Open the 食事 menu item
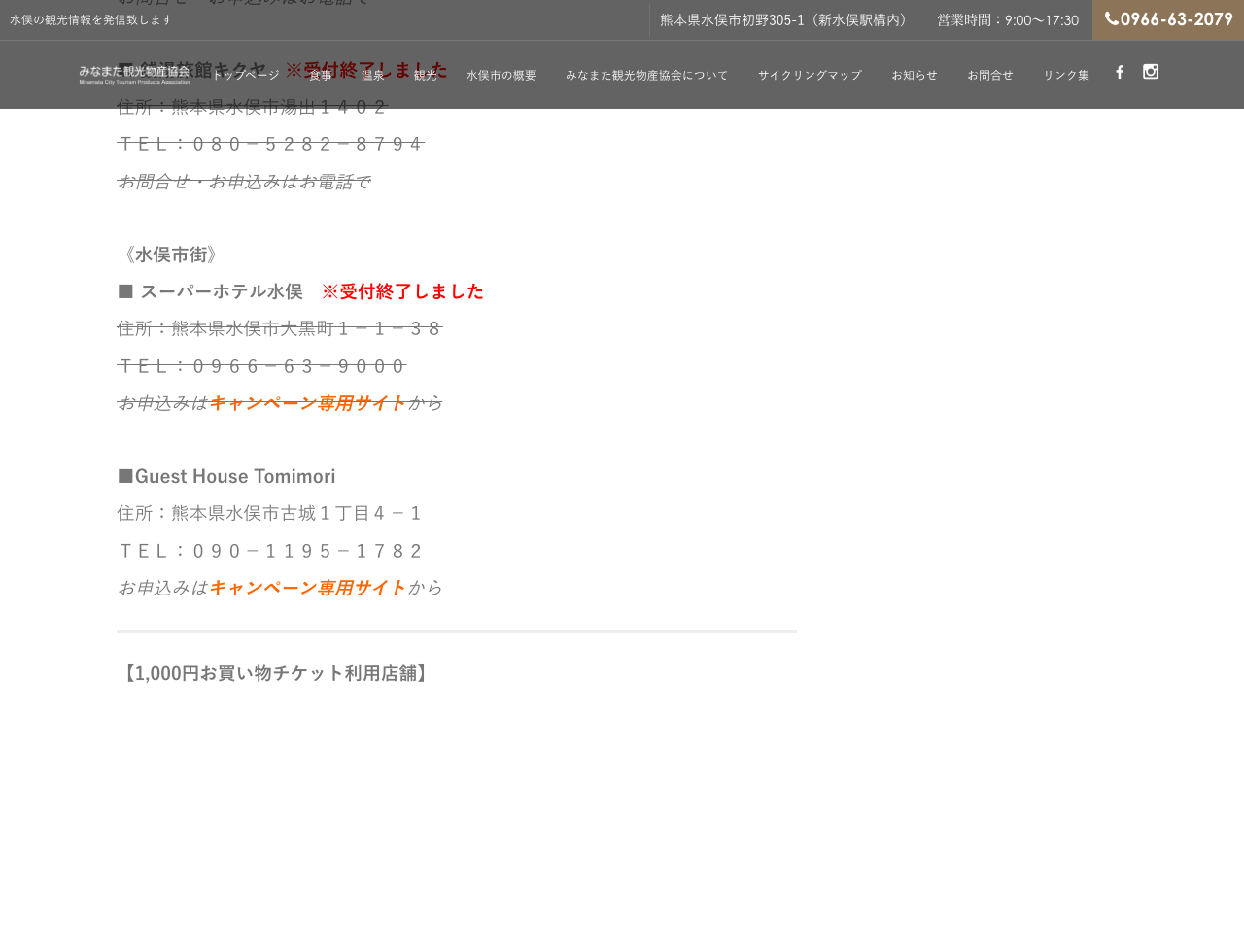Viewport: 1244px width, 952px height. (x=321, y=75)
